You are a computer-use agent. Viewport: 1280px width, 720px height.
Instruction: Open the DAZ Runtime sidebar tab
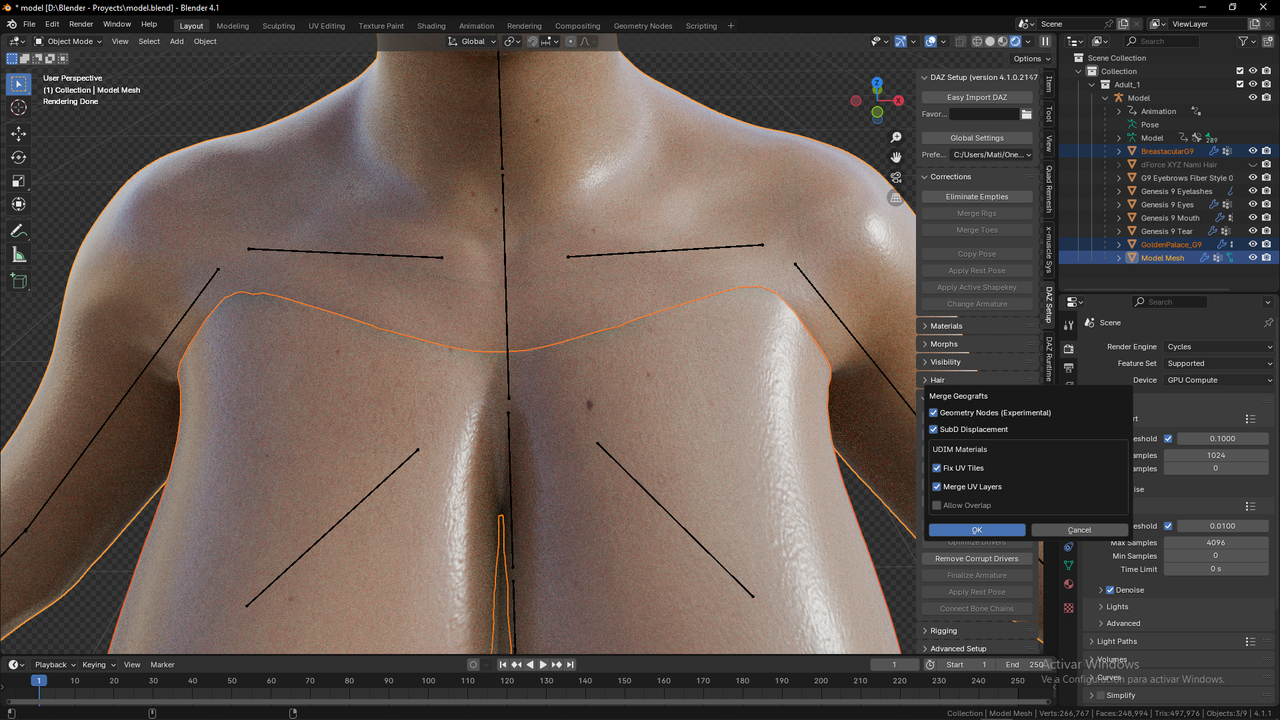coord(1049,359)
